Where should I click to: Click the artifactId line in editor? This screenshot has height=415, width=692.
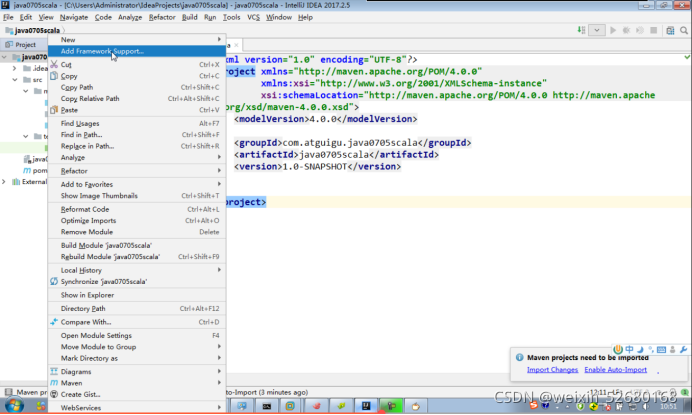coord(336,155)
